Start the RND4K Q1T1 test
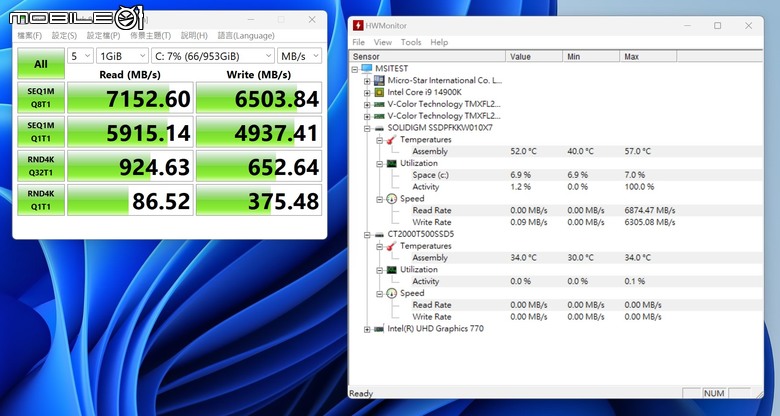The image size is (780, 416). coord(41,200)
